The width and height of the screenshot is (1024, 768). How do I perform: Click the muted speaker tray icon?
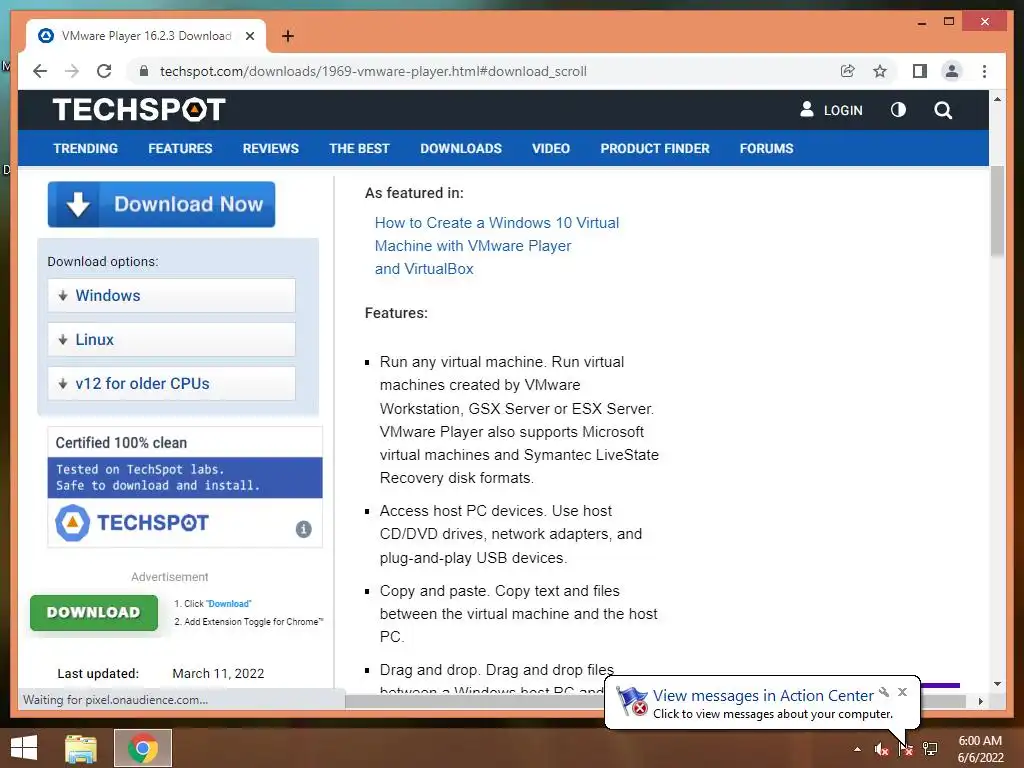click(881, 749)
